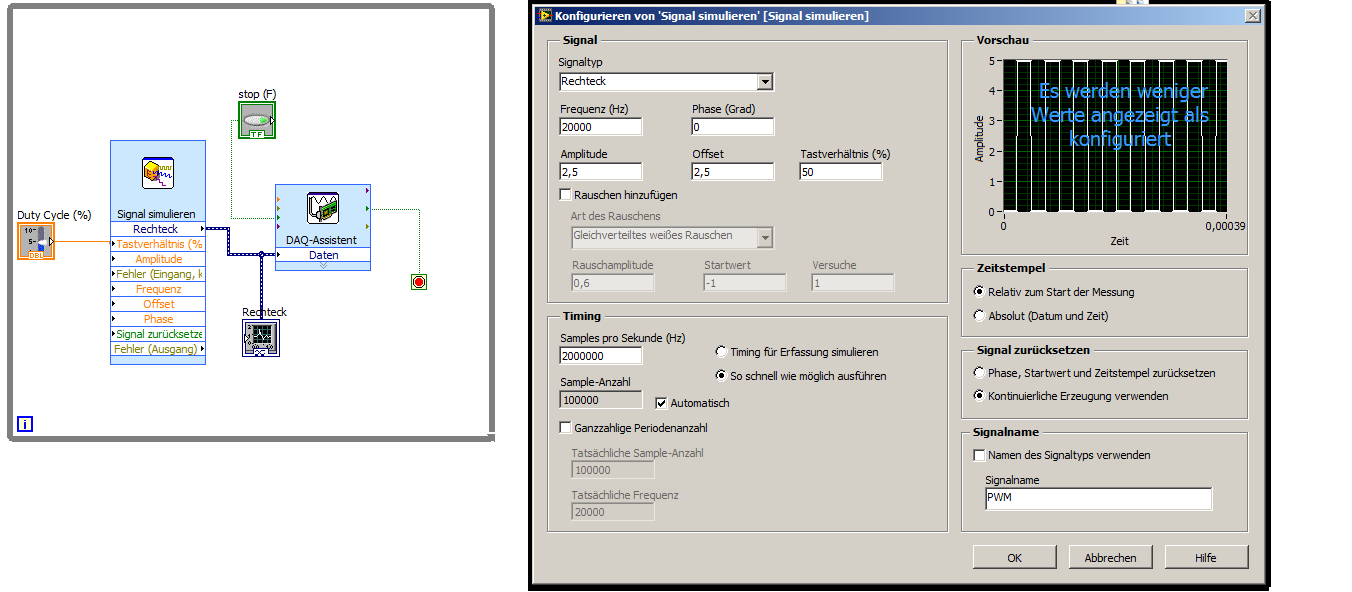Open the Signaltyp dropdown showing Rechteck
1352x592 pixels.
click(666, 82)
